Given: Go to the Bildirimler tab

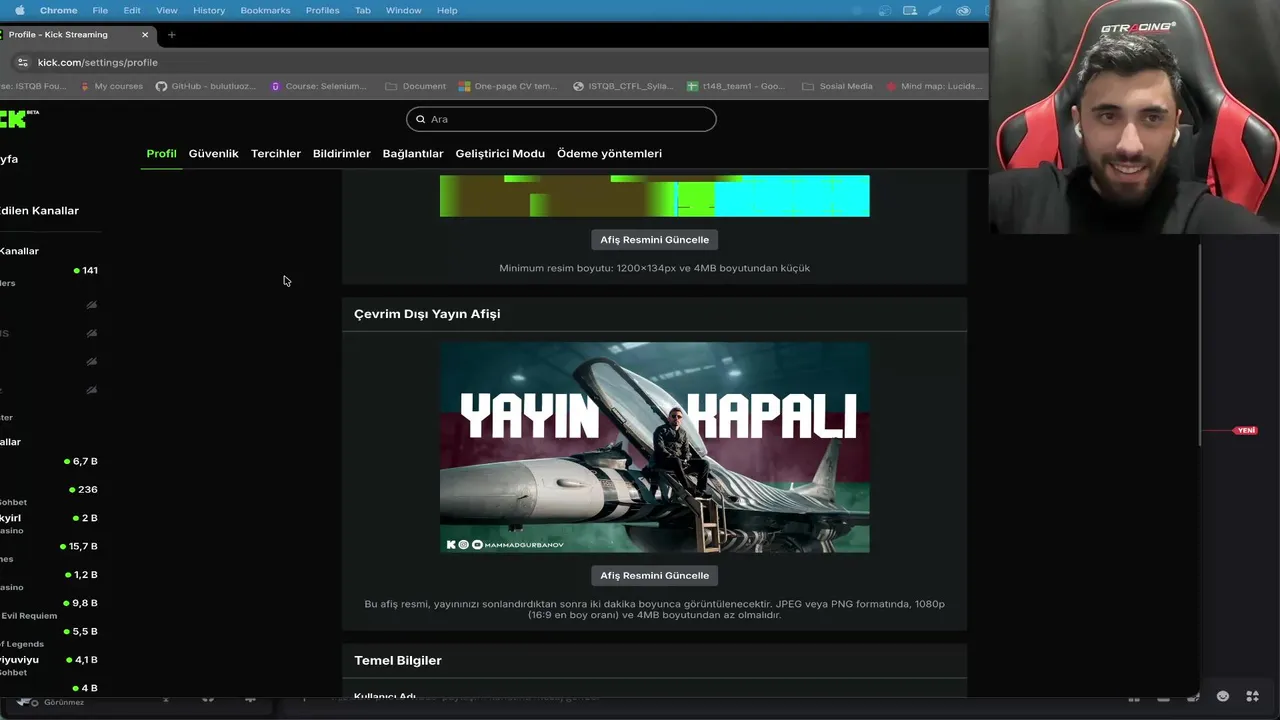Looking at the screenshot, I should point(341,154).
